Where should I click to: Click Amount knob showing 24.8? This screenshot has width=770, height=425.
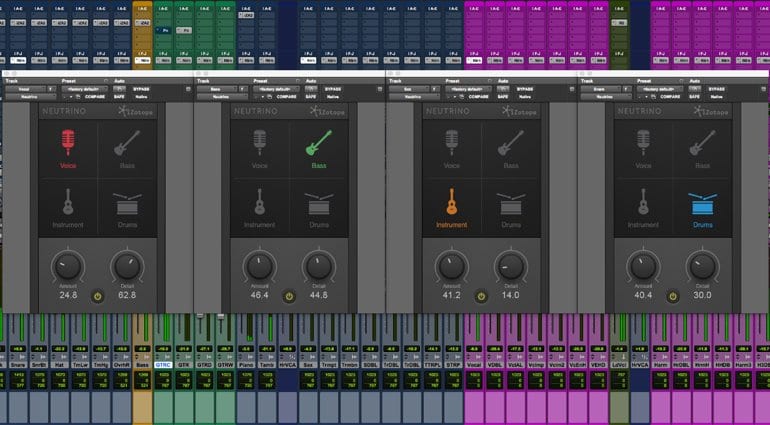click(x=68, y=267)
